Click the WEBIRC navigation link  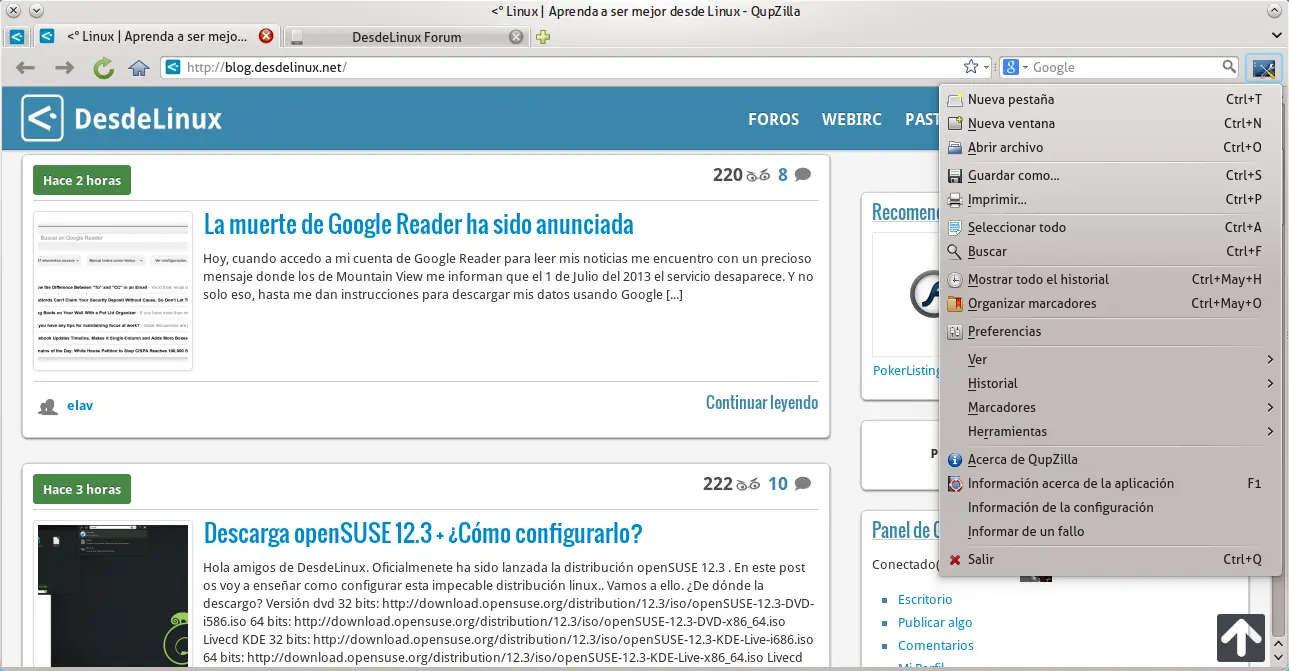click(852, 119)
